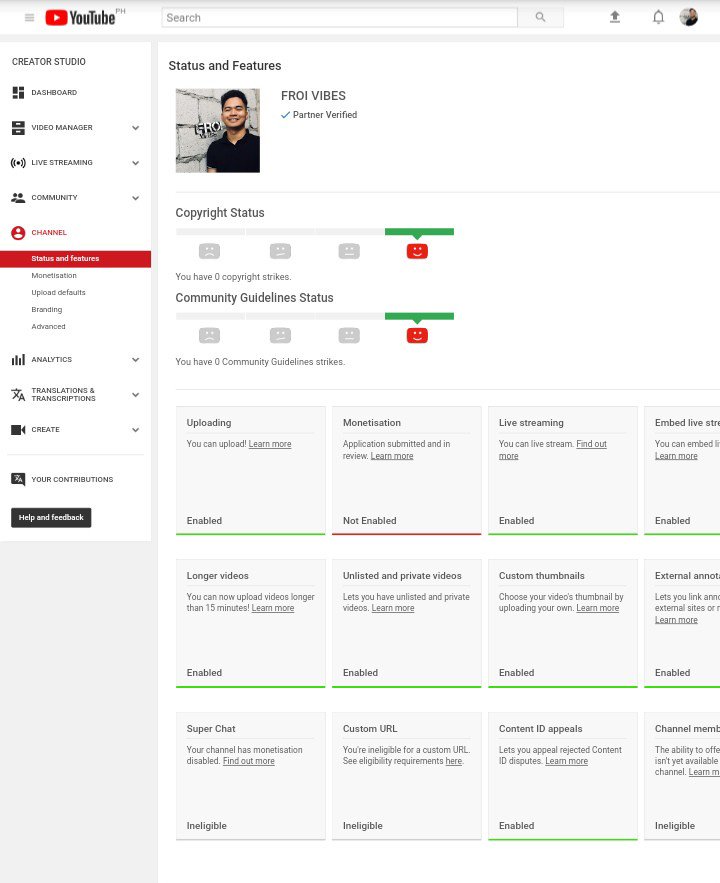Open Learn more link in Monetisation card
The height and width of the screenshot is (883, 720).
pyautogui.click(x=392, y=456)
